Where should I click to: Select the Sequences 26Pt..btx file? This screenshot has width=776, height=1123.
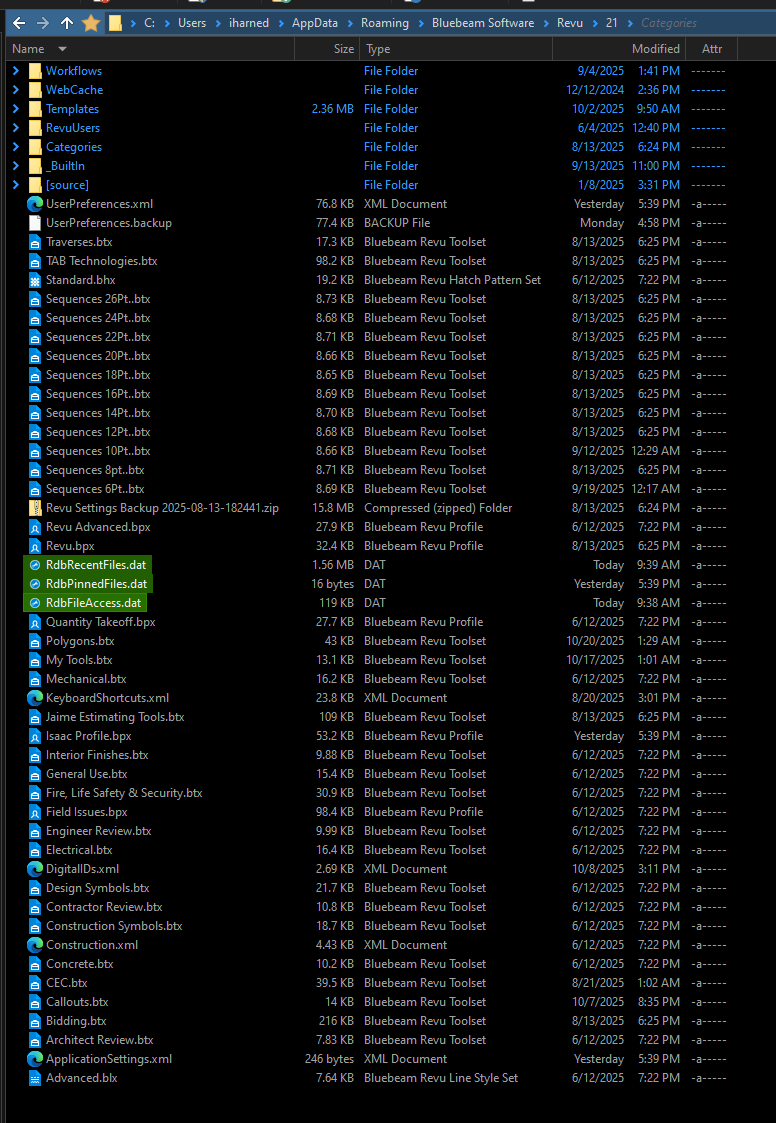98,299
